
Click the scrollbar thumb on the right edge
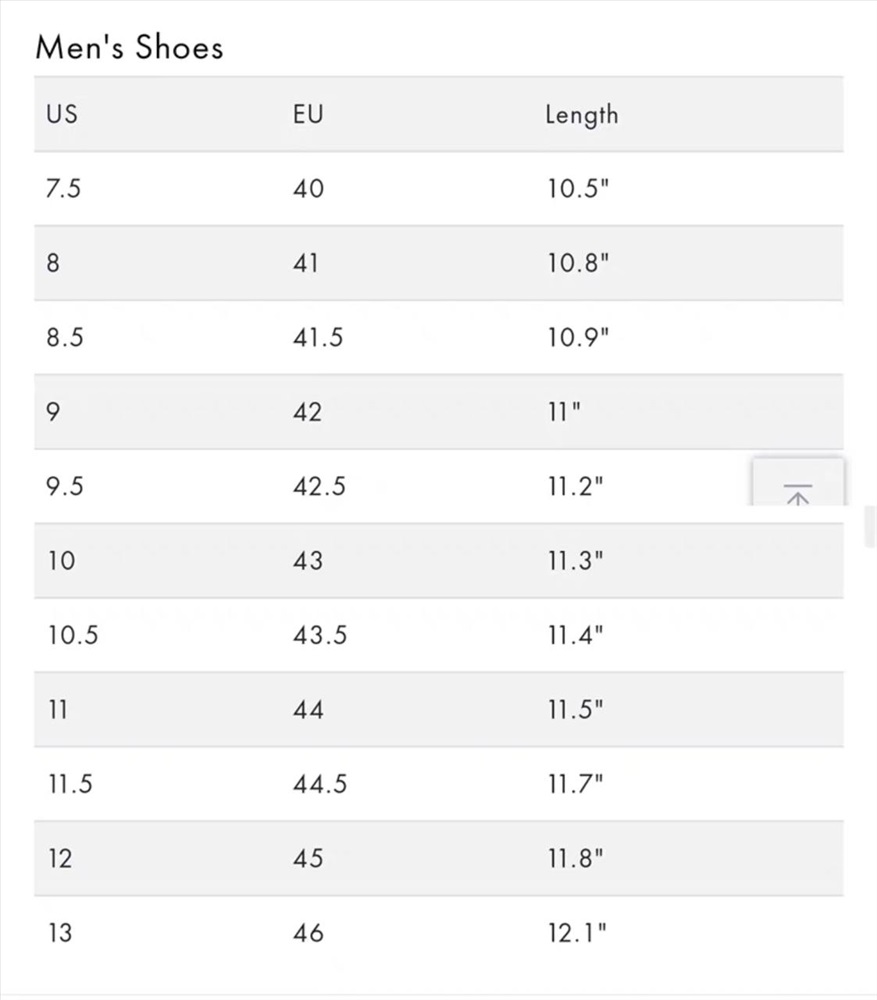coord(870,526)
